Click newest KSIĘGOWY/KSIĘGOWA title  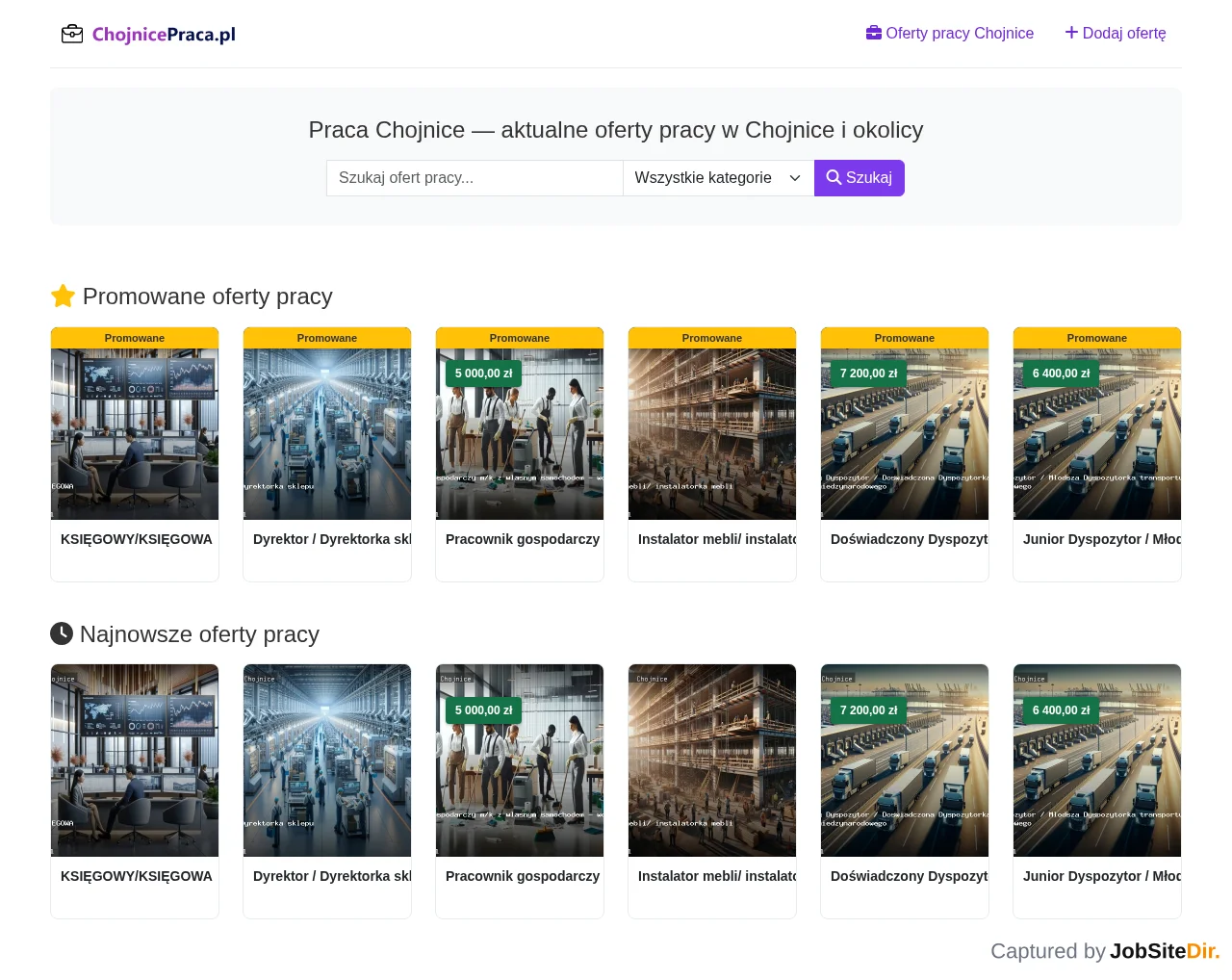[x=137, y=876]
